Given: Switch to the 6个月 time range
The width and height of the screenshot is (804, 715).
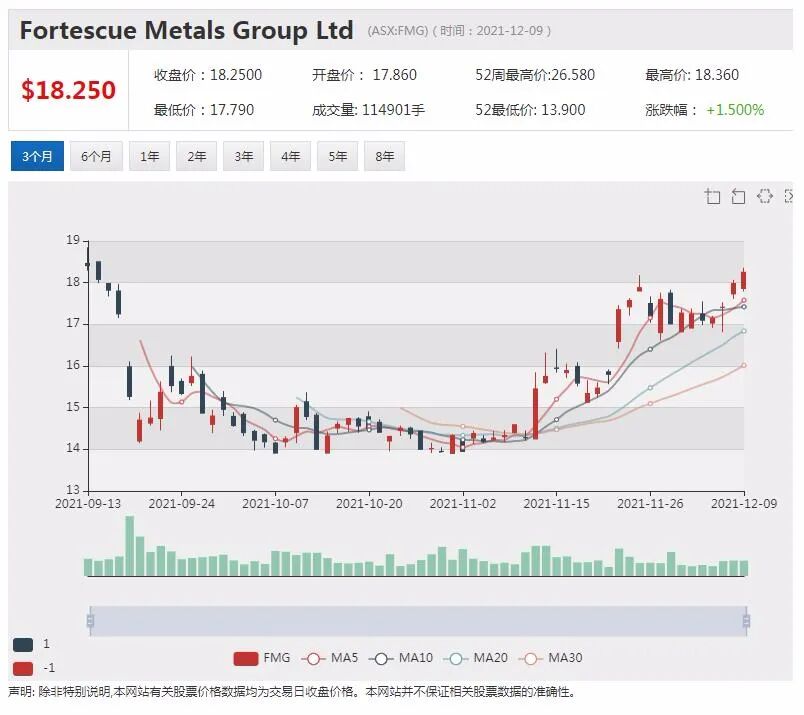Looking at the screenshot, I should [x=96, y=156].
